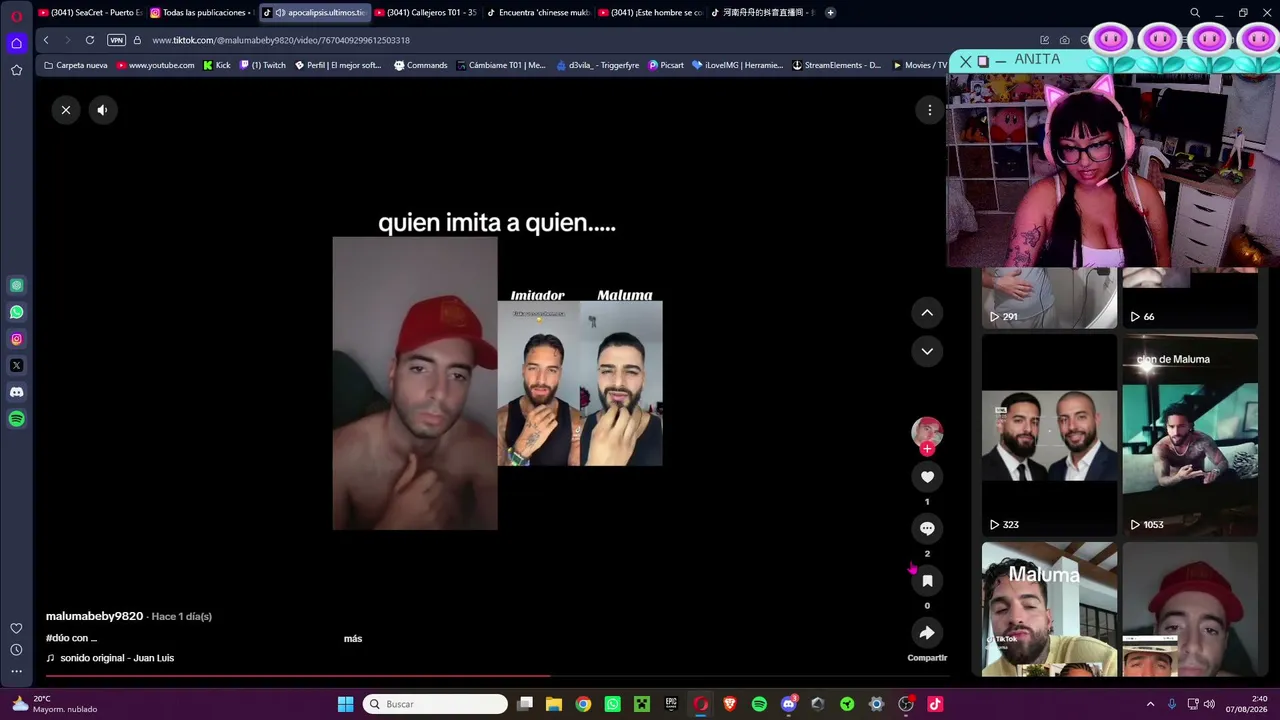Reload the TikTok page

[x=90, y=40]
